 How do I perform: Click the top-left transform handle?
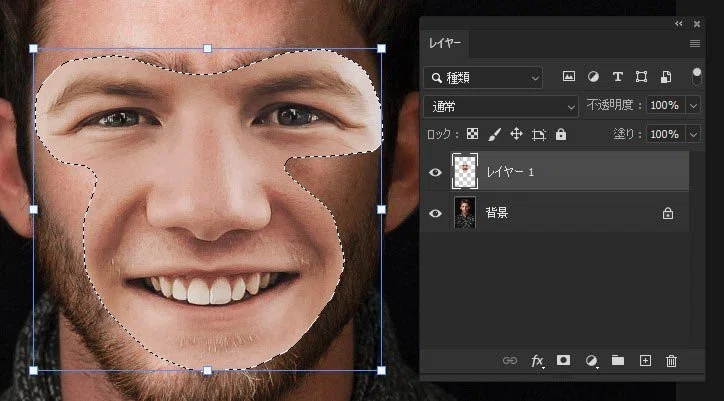click(x=33, y=49)
